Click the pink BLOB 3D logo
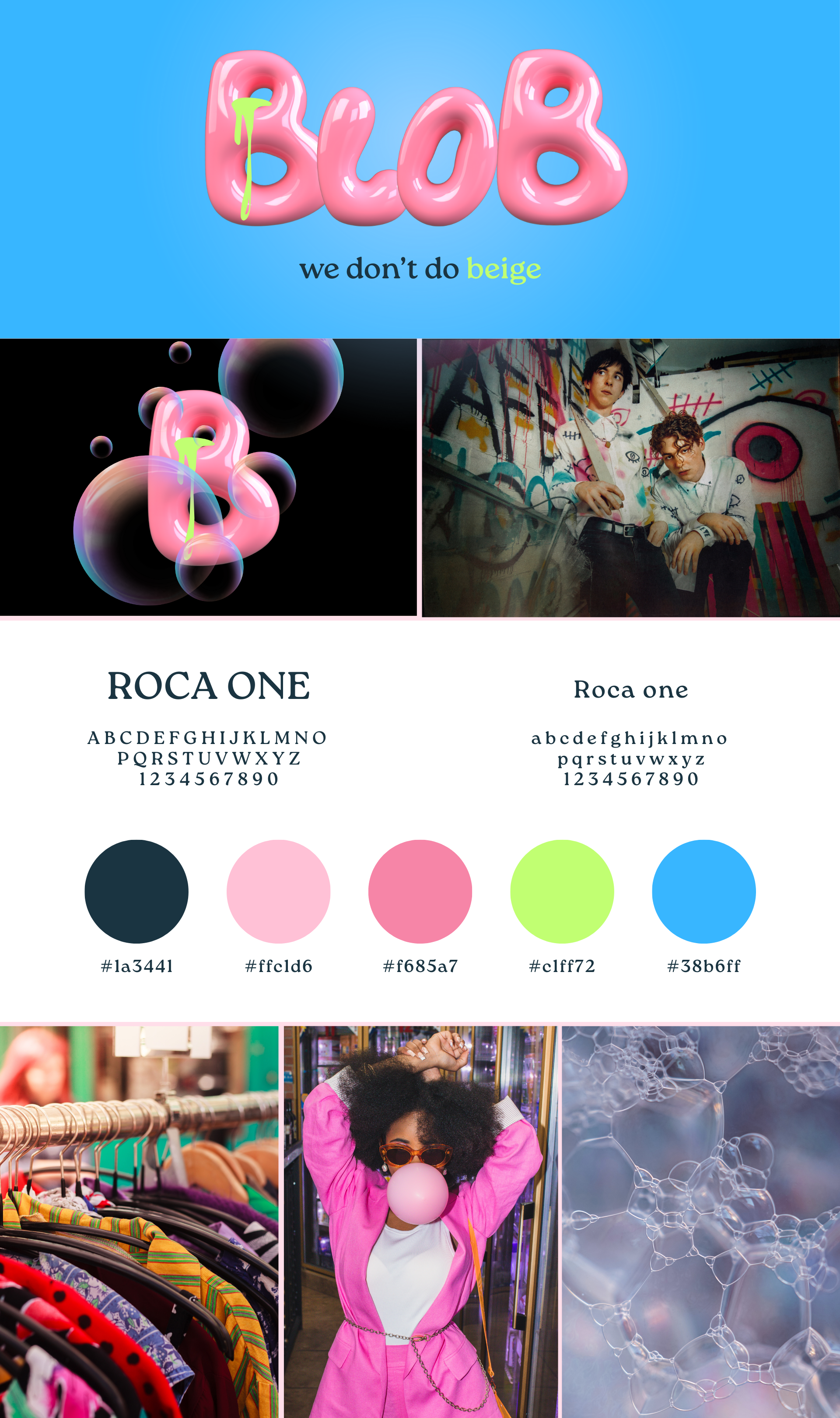Screen dimensions: 840x1418 point(416,137)
